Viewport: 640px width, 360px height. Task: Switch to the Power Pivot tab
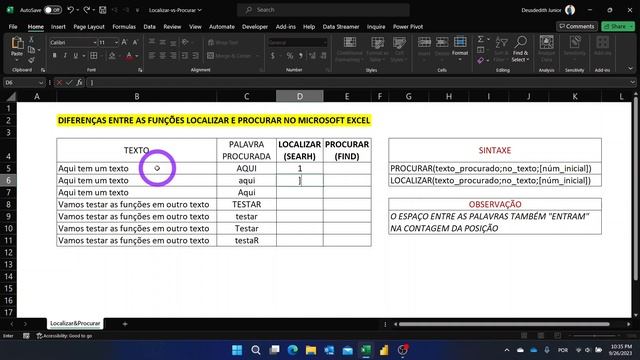tap(408, 27)
